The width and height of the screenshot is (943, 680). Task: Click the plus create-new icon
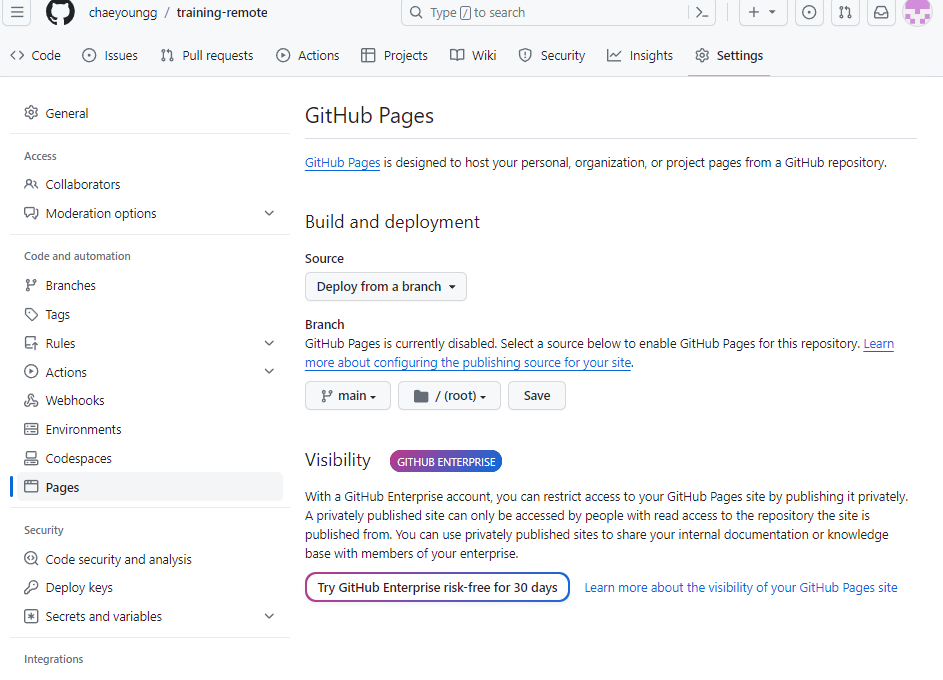pyautogui.click(x=754, y=12)
